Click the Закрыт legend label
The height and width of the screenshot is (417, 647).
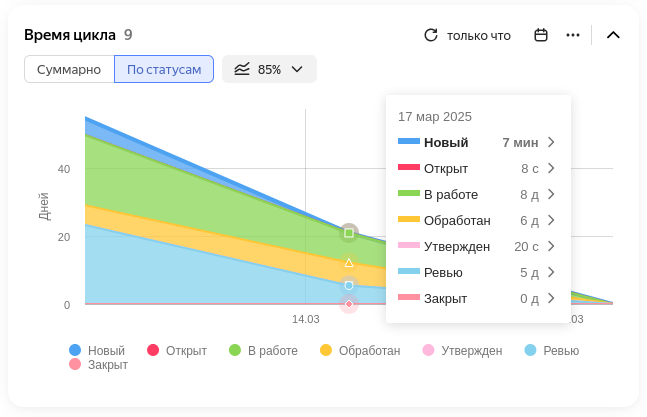[x=108, y=365]
